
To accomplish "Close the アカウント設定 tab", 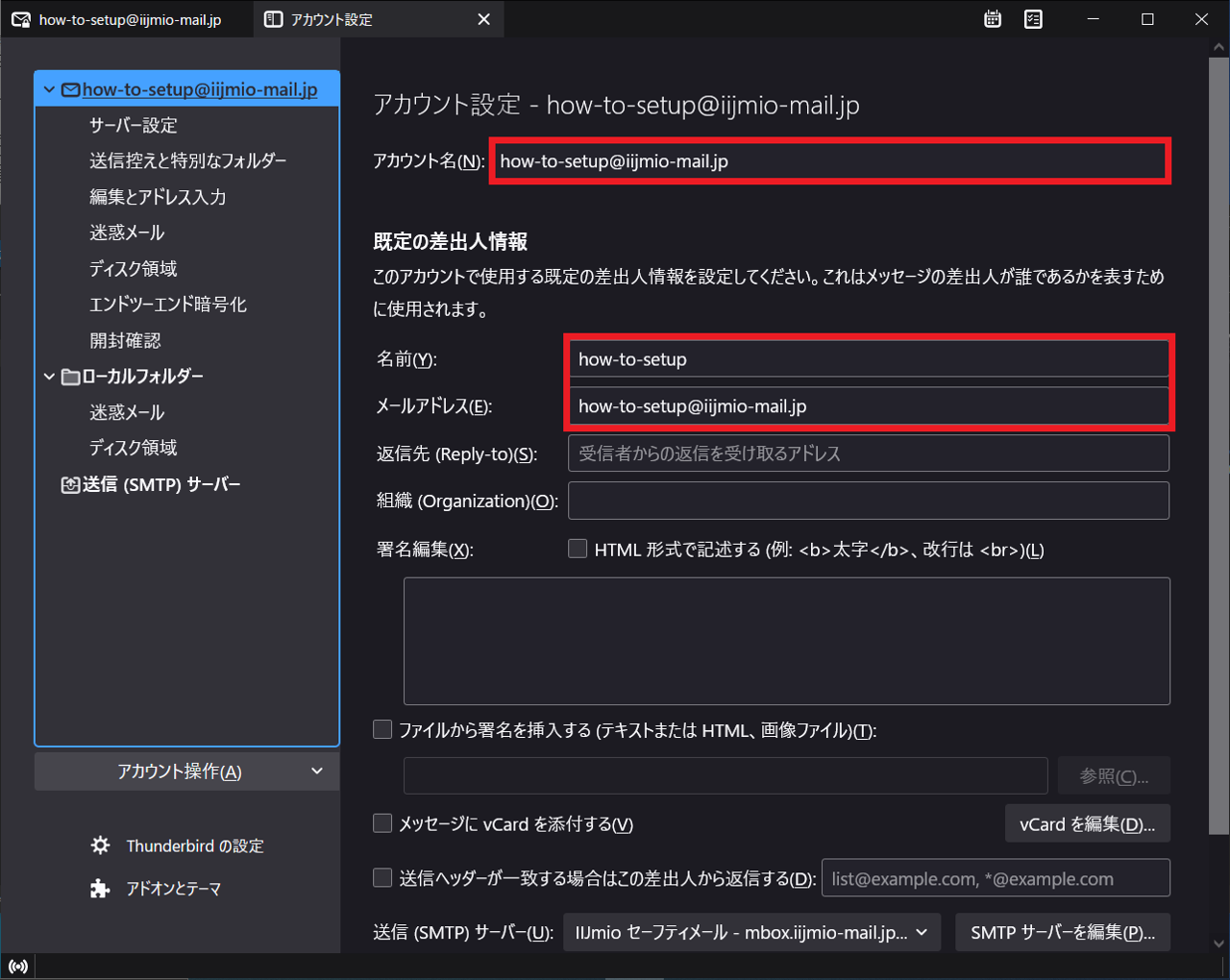I will (x=483, y=19).
